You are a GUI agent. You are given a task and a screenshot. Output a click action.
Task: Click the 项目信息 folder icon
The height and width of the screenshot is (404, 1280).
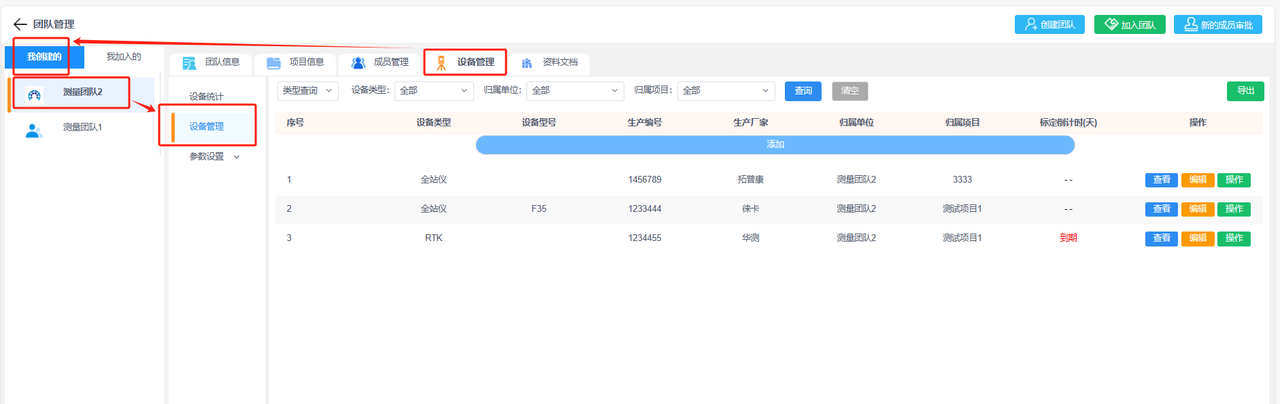click(x=273, y=63)
